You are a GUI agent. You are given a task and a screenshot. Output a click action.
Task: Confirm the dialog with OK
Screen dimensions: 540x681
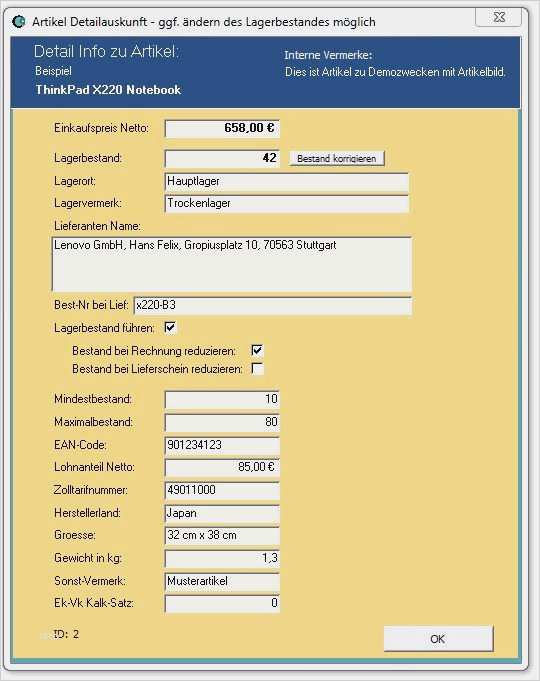(x=438, y=639)
